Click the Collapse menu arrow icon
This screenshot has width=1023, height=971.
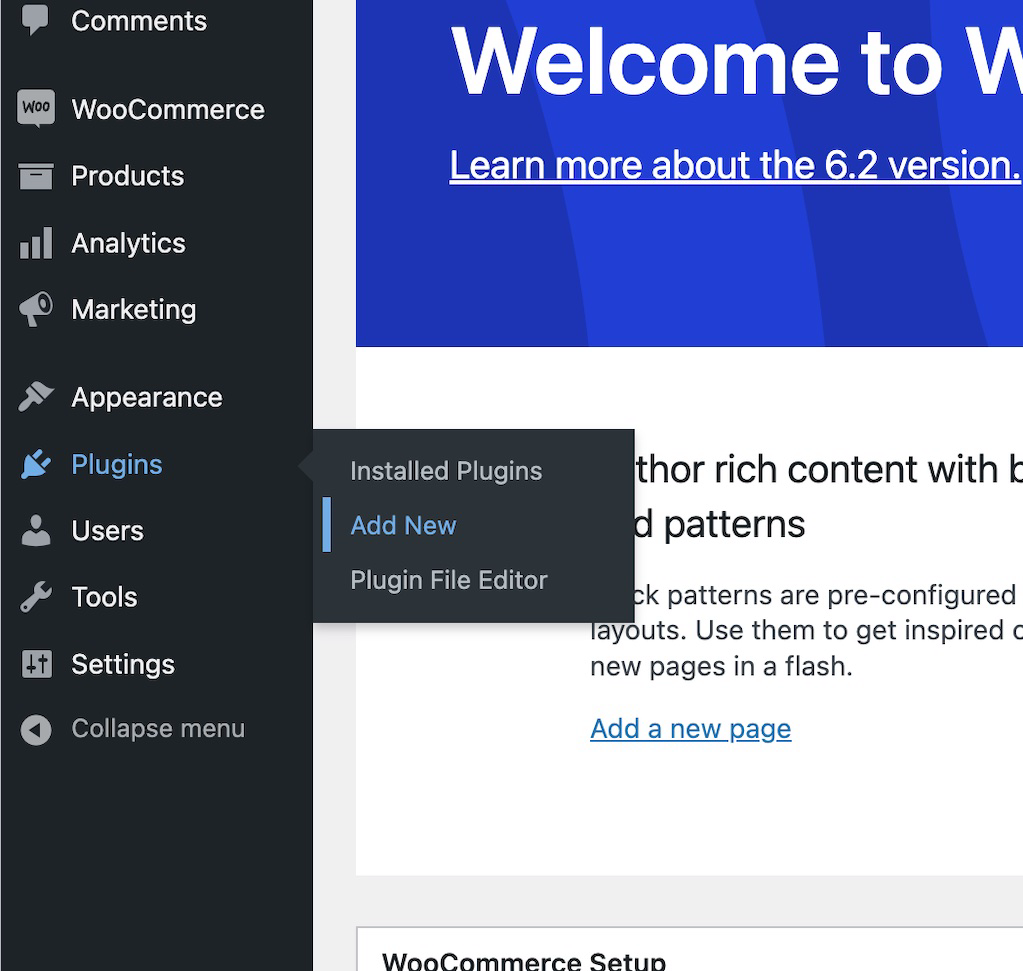point(36,729)
